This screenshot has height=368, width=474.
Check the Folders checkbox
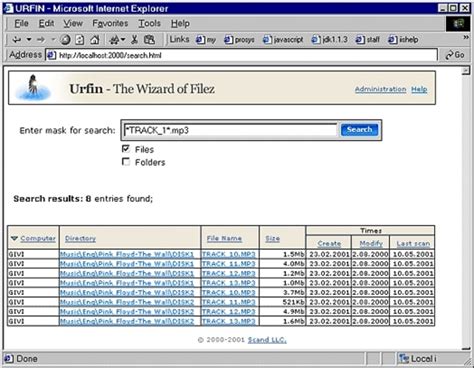click(x=126, y=162)
